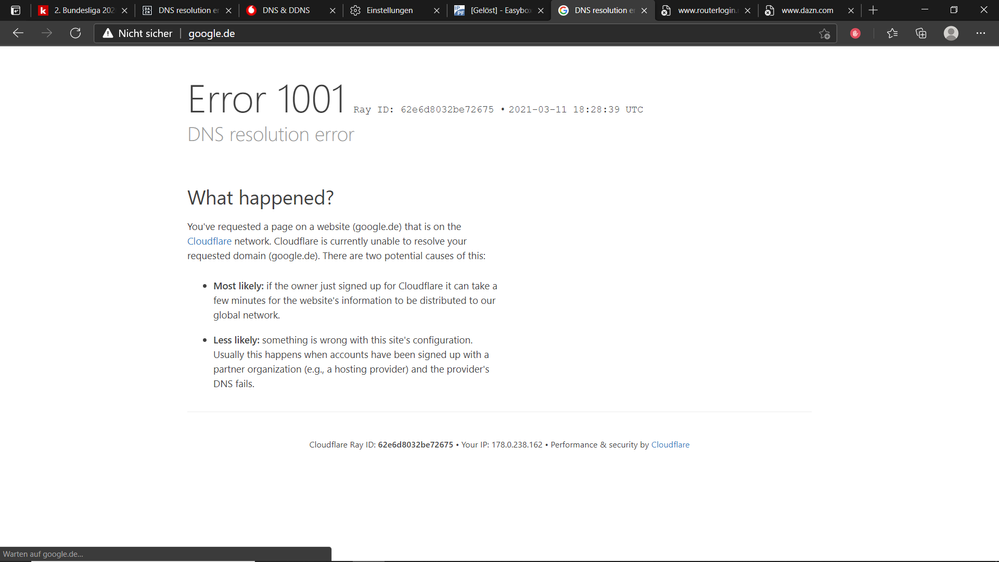
Task: Go back to the previous page
Action: 18,33
